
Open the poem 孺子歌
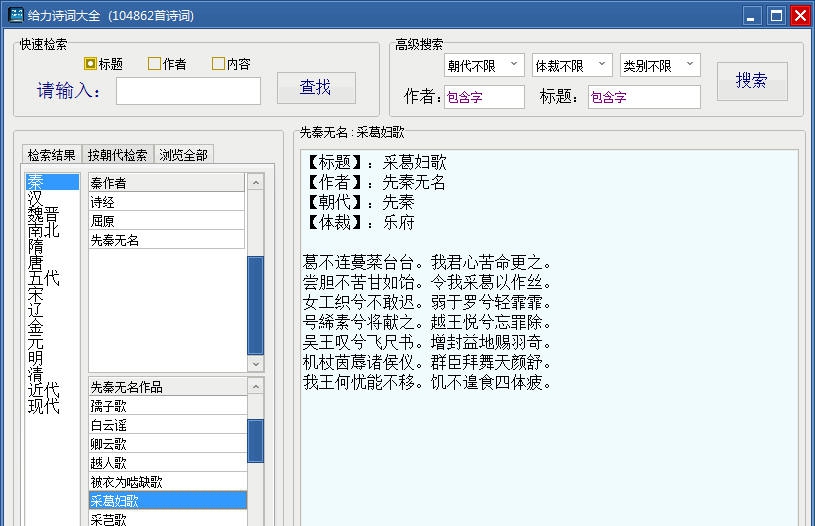coord(167,405)
